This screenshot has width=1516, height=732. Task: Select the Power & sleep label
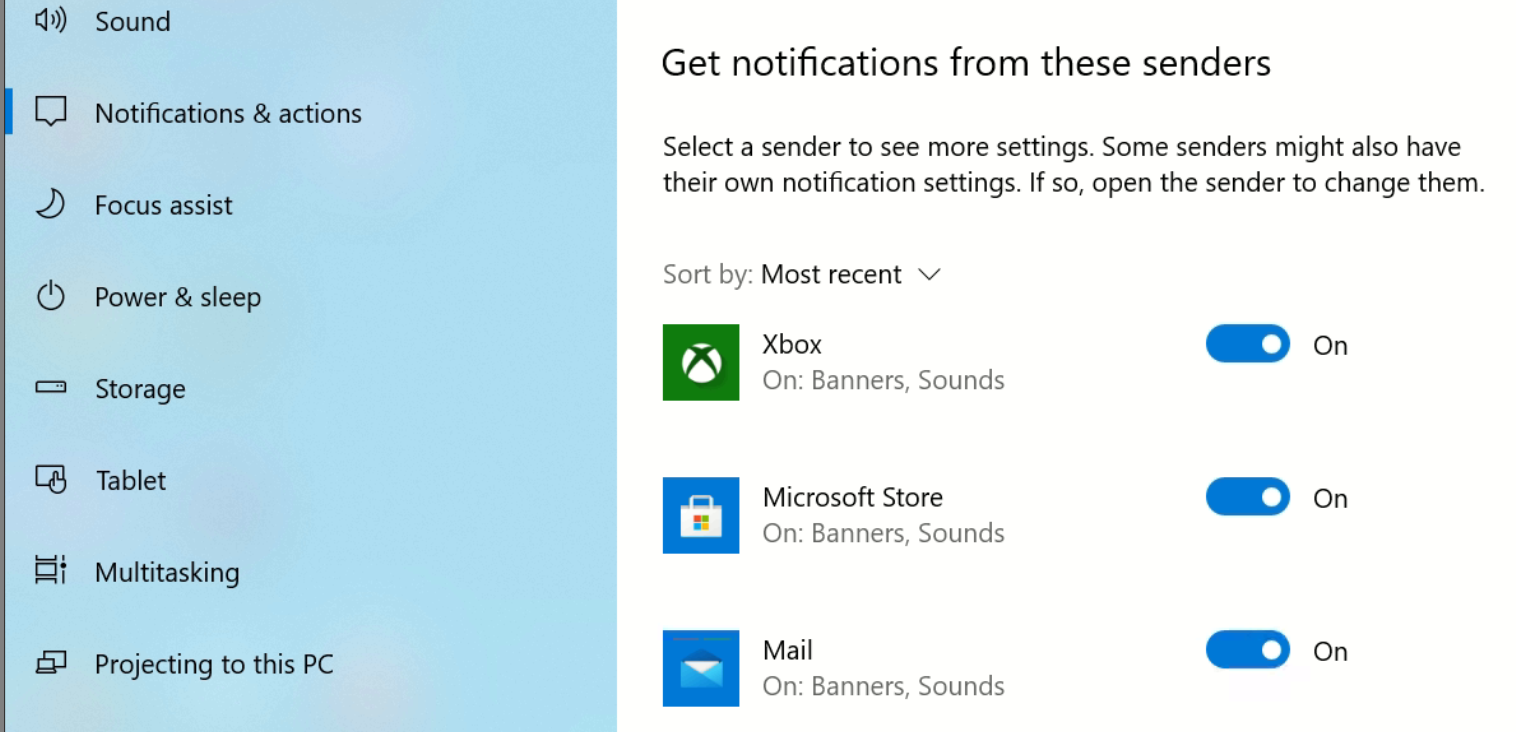click(x=178, y=297)
